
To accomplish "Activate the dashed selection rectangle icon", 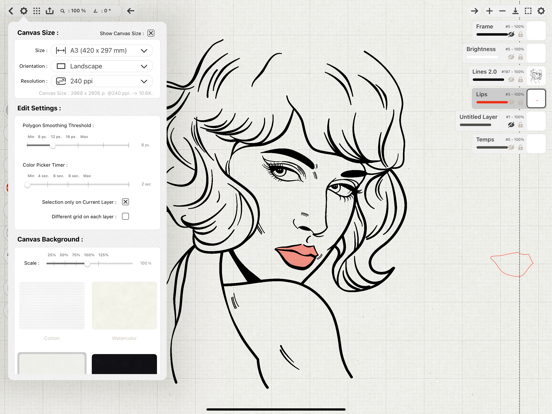I will tap(528, 11).
